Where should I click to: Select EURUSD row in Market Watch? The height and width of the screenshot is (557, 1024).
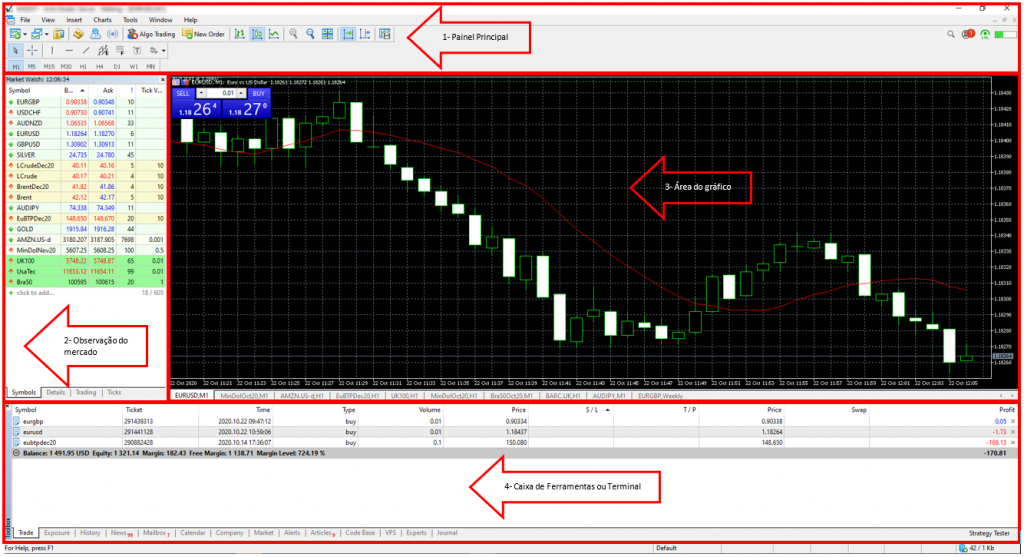pyautogui.click(x=86, y=134)
